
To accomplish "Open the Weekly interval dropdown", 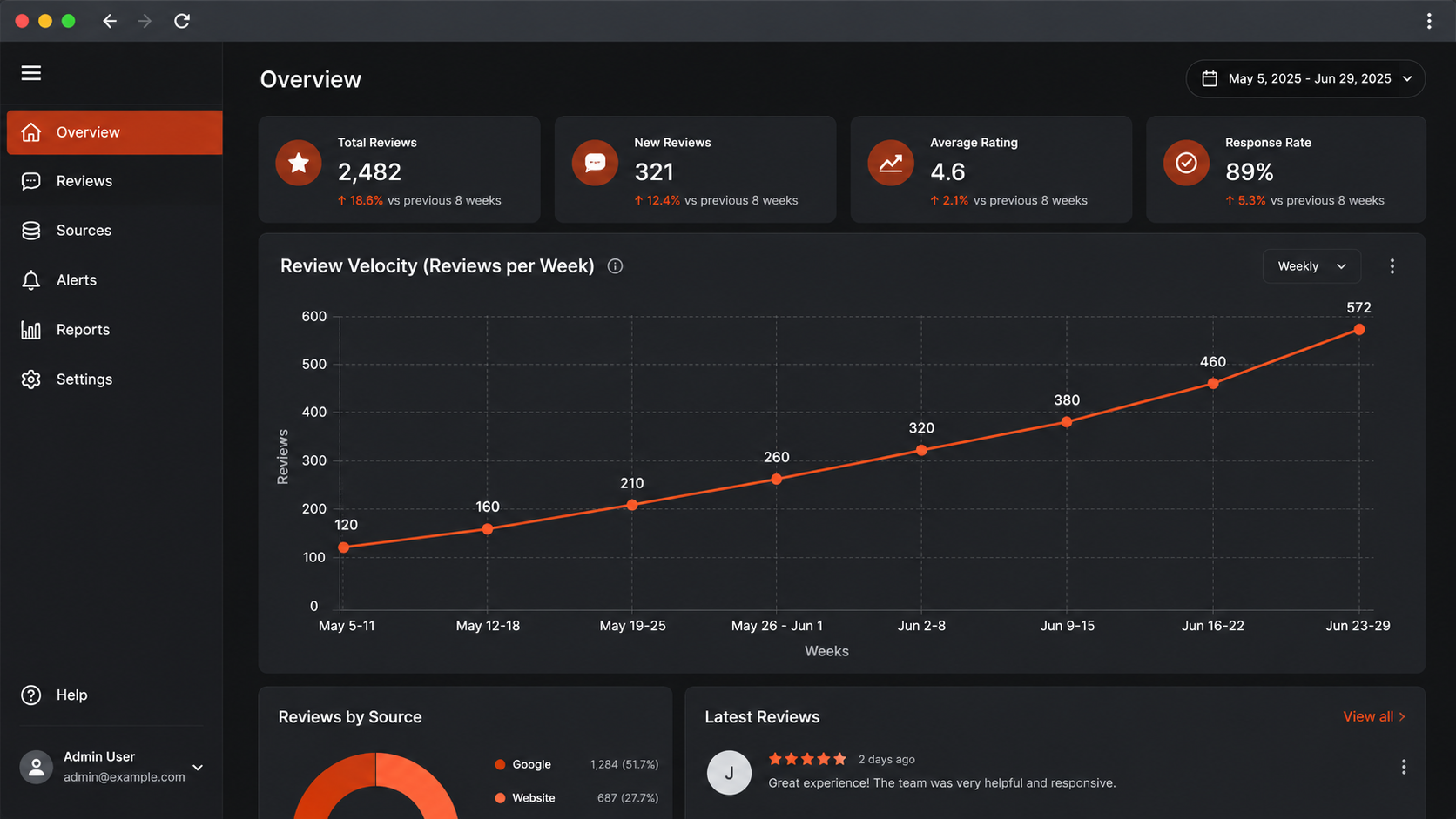I will click(x=1311, y=266).
